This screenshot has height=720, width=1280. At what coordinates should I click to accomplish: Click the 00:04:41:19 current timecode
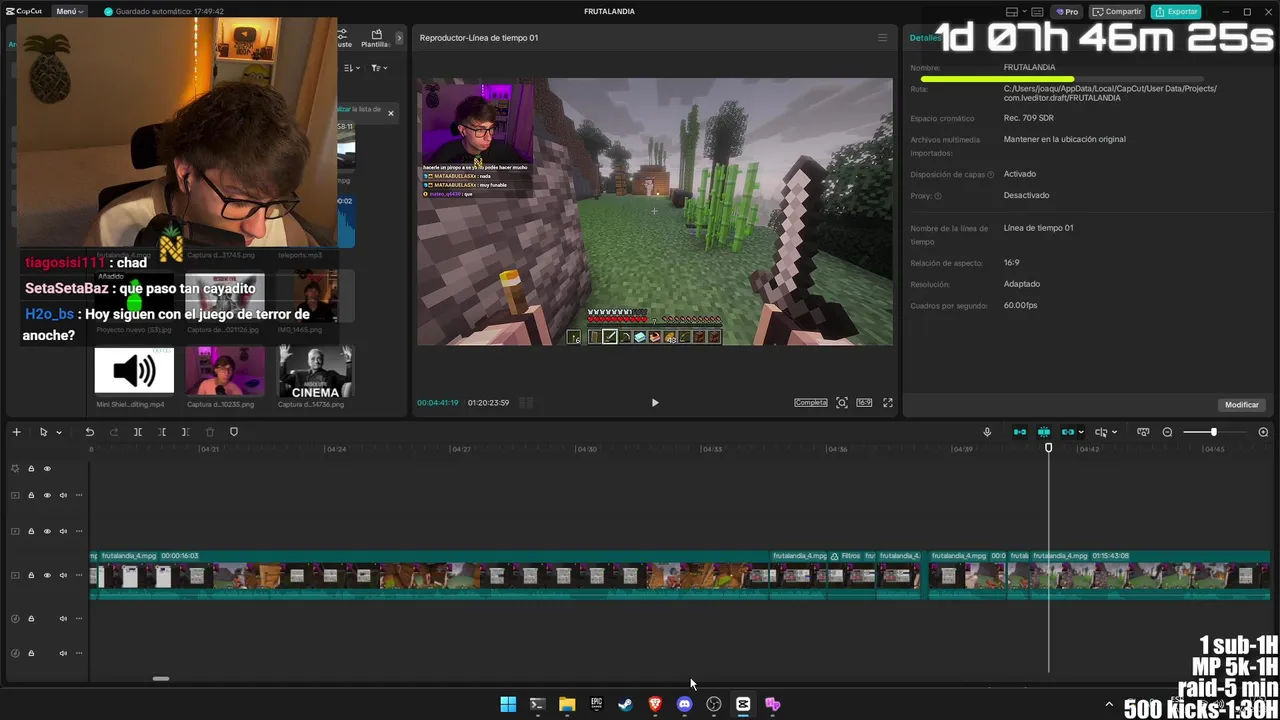(x=437, y=403)
